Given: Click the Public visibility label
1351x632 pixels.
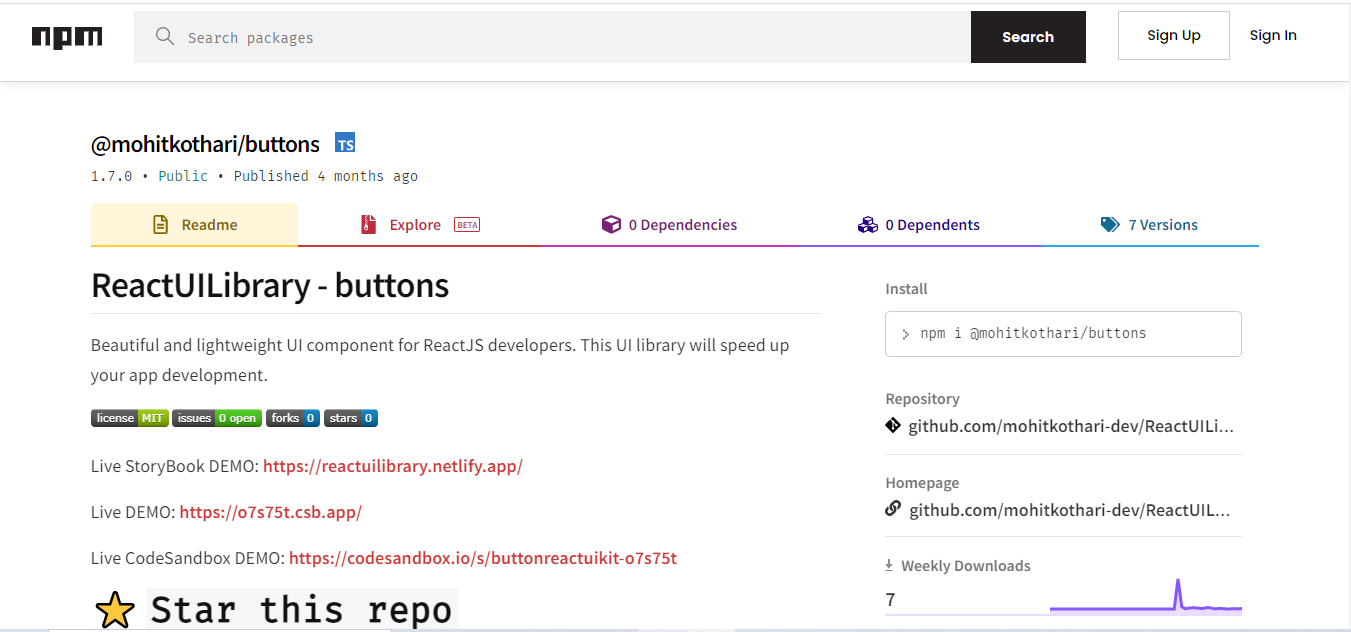Looking at the screenshot, I should [183, 176].
